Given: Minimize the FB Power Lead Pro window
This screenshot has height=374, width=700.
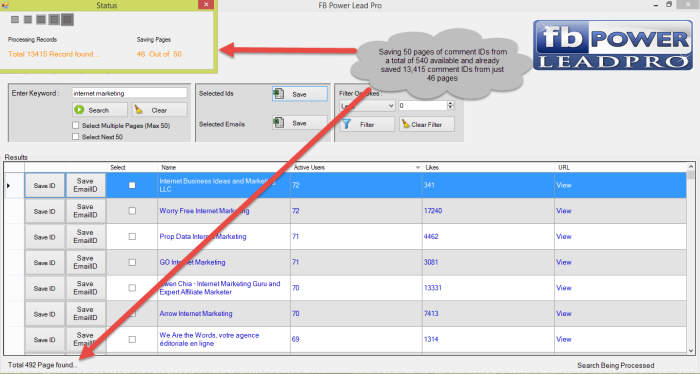Looking at the screenshot, I should [656, 5].
